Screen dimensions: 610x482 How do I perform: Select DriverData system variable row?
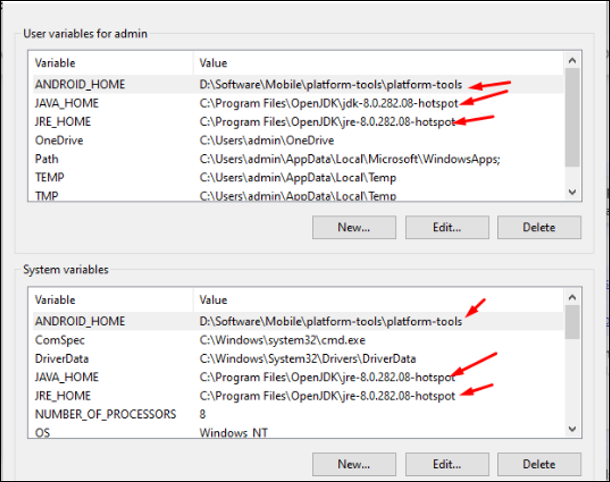coord(298,359)
